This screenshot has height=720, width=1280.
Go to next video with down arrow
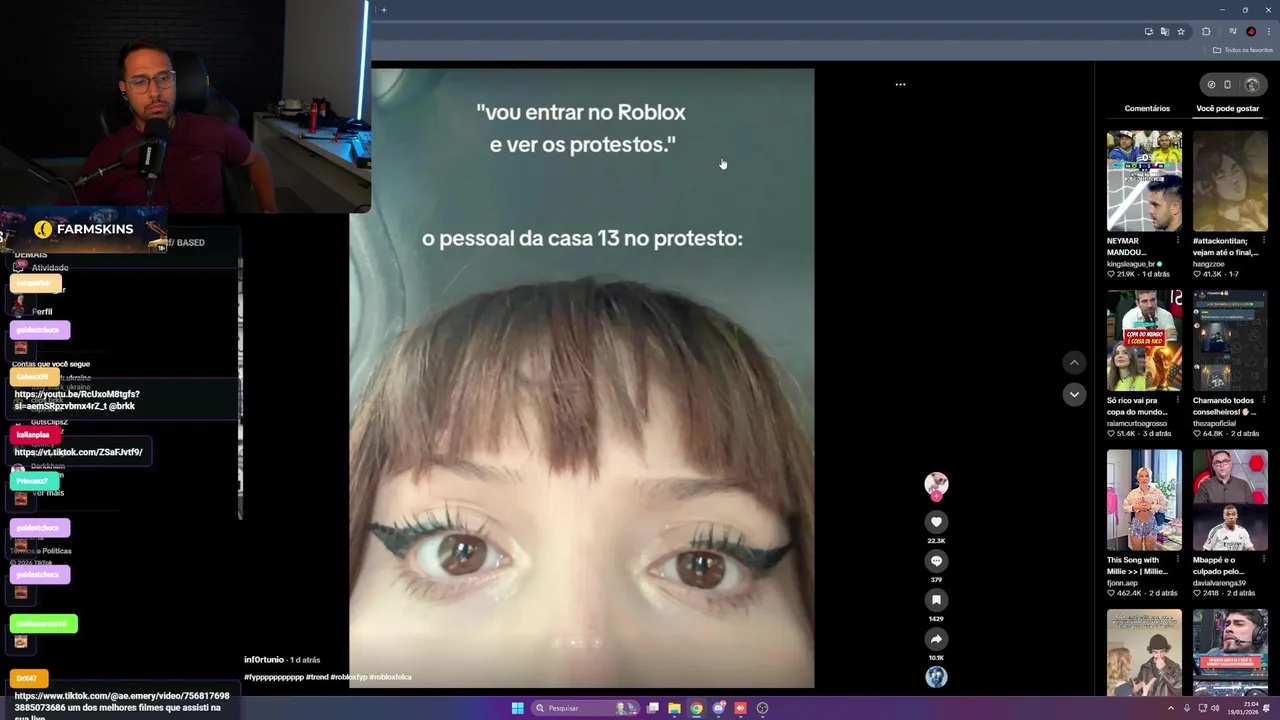1074,394
